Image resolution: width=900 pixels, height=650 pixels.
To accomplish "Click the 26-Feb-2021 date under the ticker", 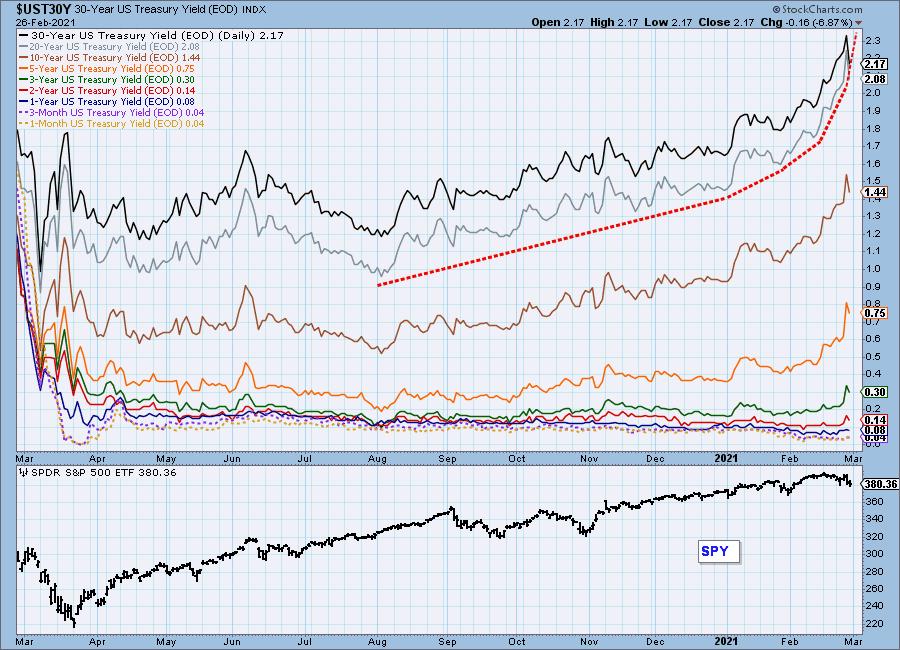I will [45, 23].
